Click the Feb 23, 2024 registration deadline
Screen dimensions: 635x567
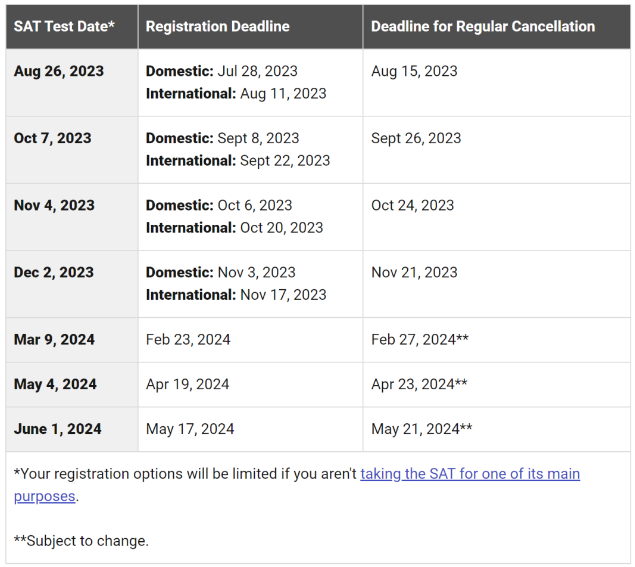(x=188, y=339)
